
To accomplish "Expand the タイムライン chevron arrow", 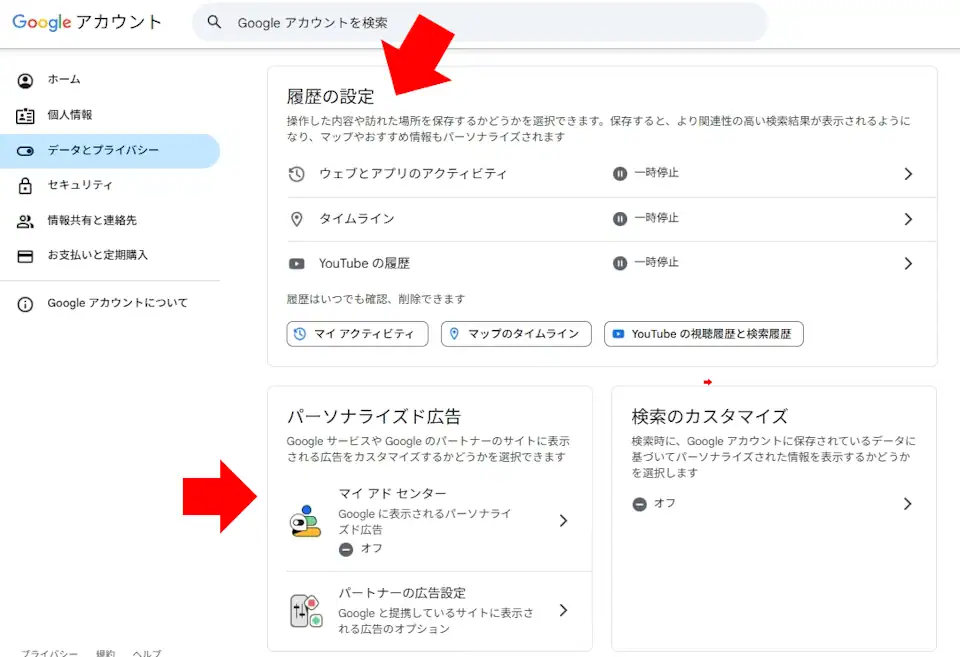I will click(x=908, y=219).
